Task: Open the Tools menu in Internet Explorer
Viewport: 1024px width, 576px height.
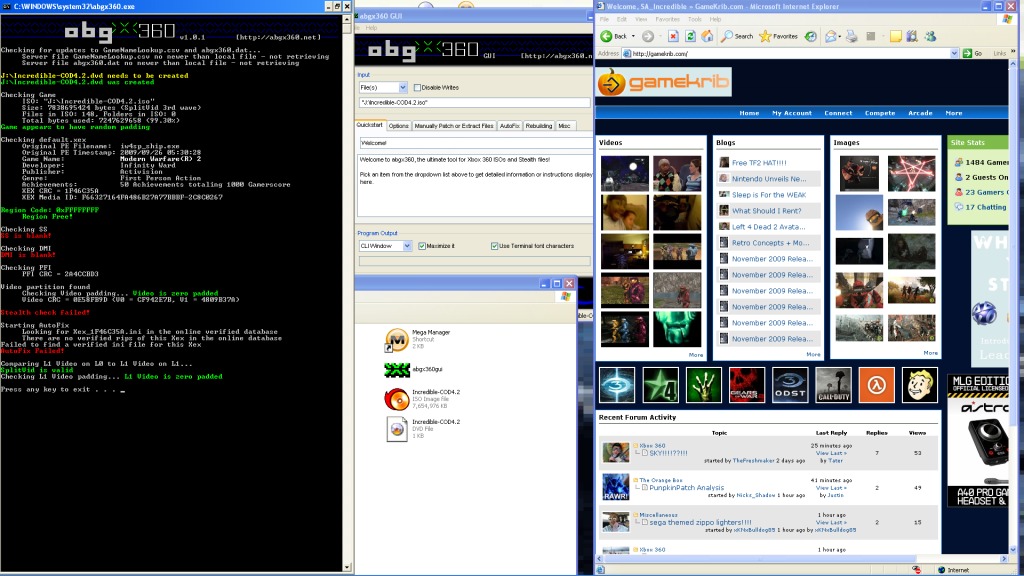Action: (694, 20)
